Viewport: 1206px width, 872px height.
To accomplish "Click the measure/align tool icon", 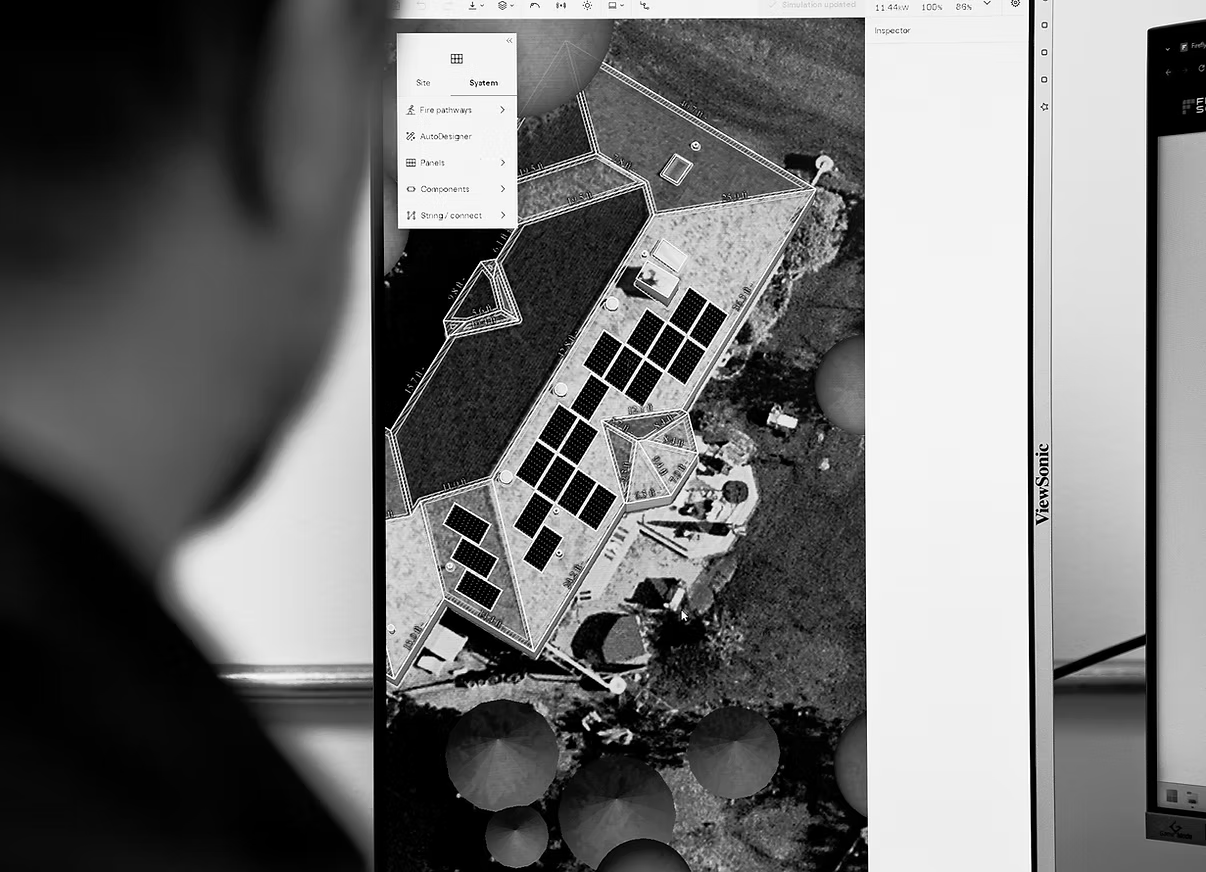I will click(561, 6).
